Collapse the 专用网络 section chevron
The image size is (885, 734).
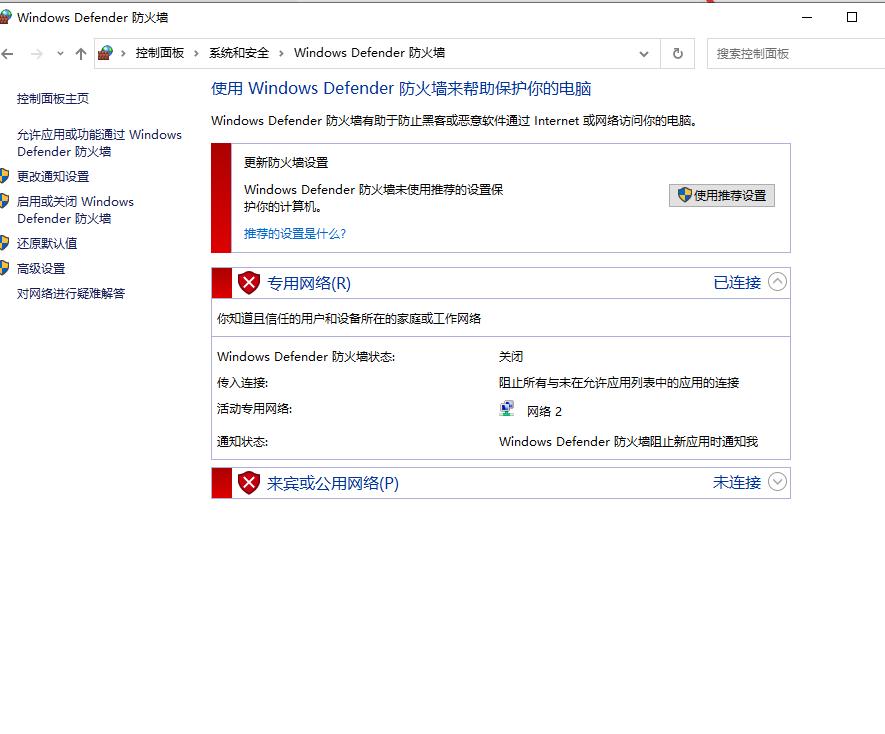point(779,283)
